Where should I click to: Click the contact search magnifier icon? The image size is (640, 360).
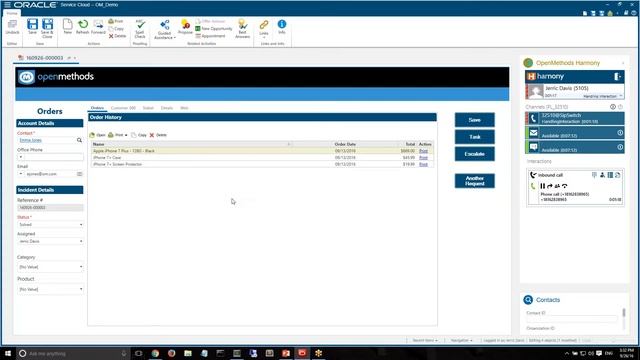coord(79,140)
